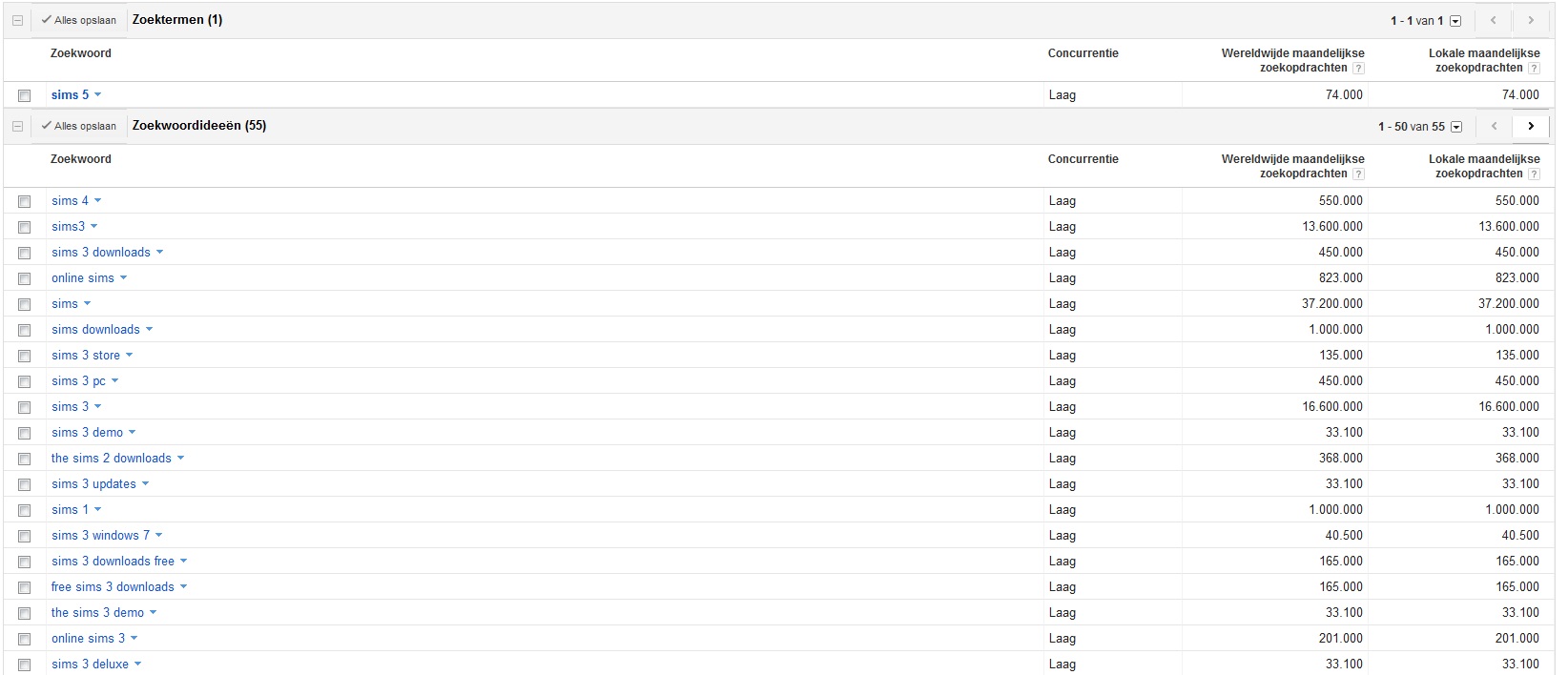The width and height of the screenshot is (1568, 675).
Task: Open the sims 3 updates keyword link
Action: click(x=93, y=484)
